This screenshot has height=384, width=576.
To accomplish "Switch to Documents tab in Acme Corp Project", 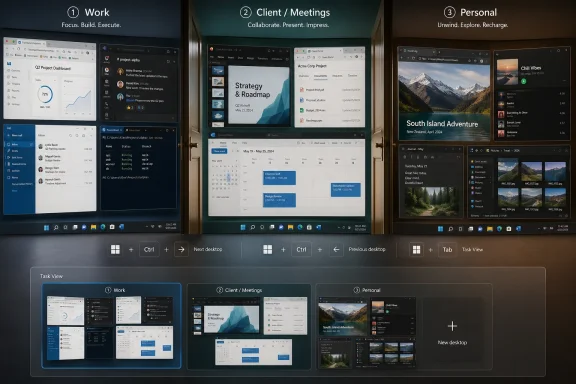I will tap(320, 76).
